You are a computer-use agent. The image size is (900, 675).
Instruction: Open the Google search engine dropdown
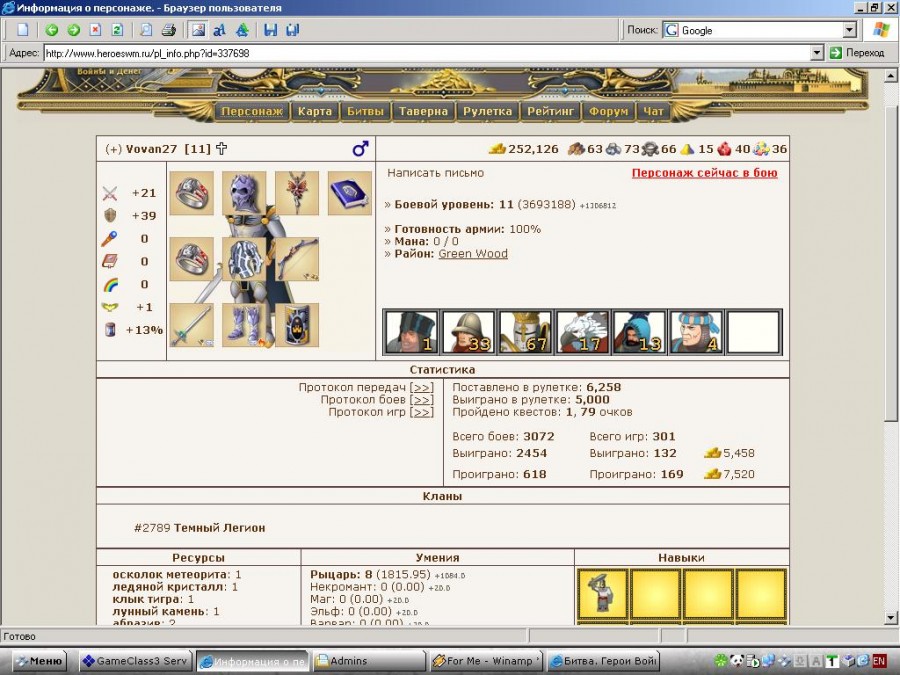point(850,30)
